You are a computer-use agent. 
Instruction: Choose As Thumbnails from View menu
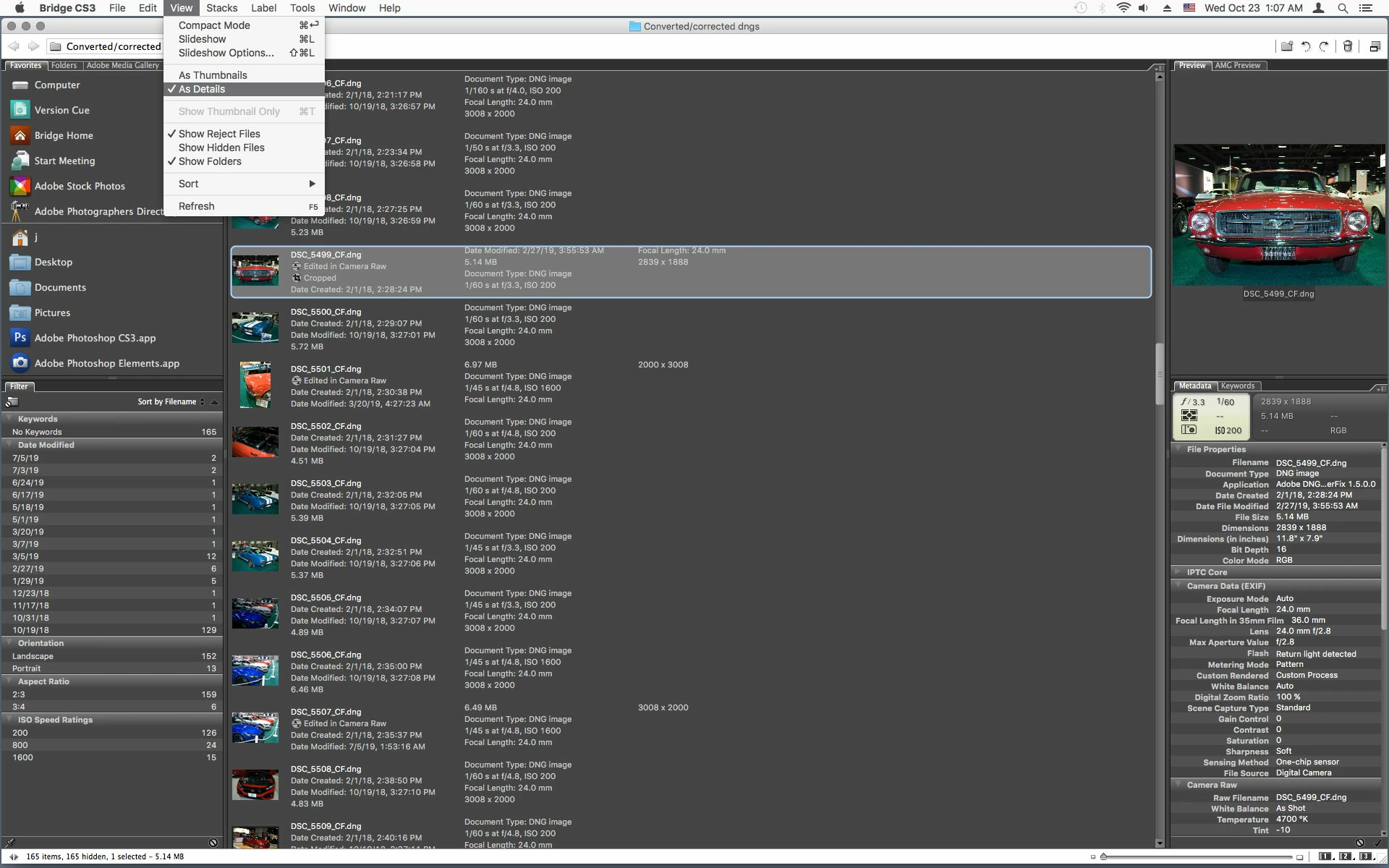(x=213, y=75)
